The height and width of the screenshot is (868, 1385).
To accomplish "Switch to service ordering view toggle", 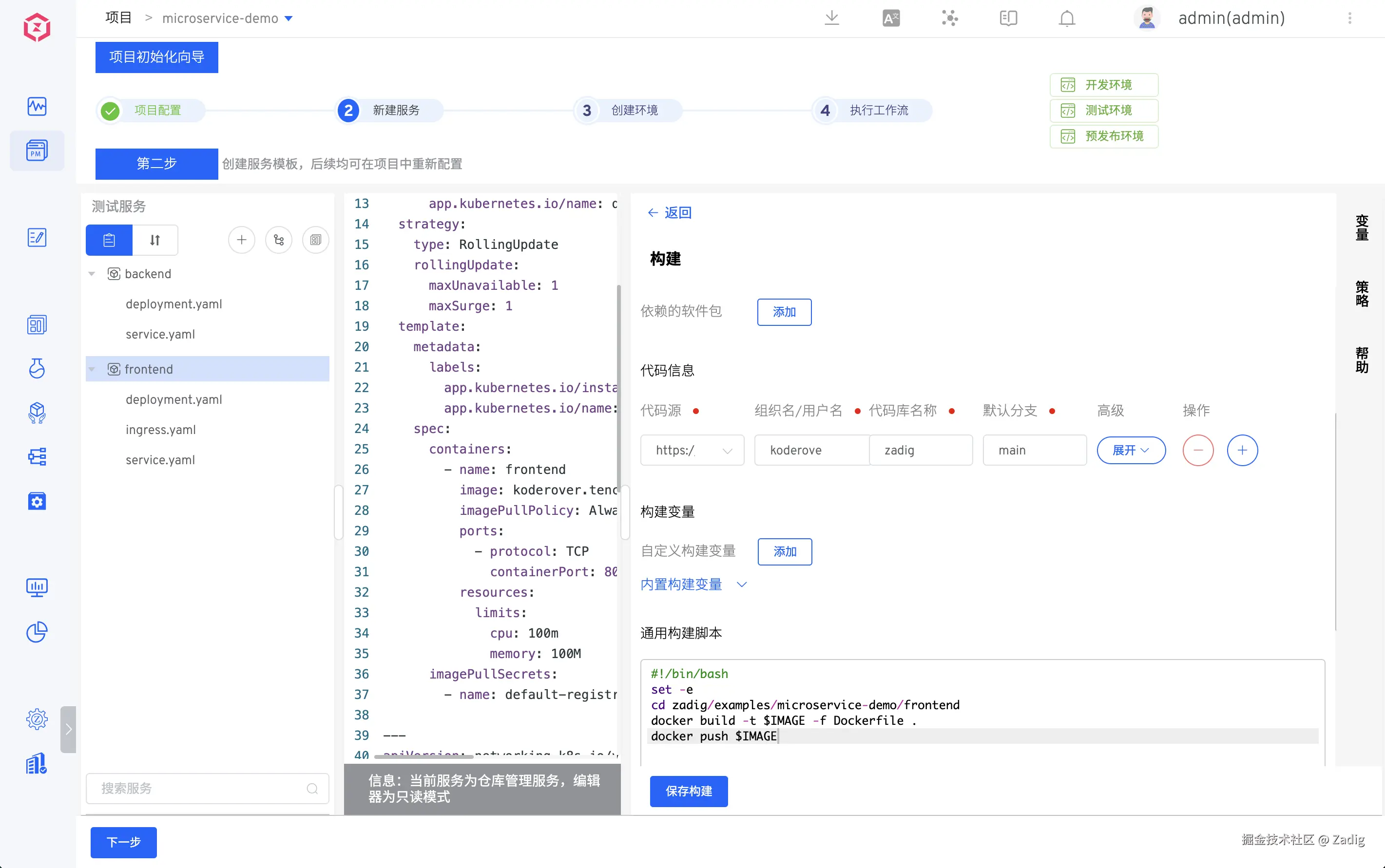I will [155, 240].
